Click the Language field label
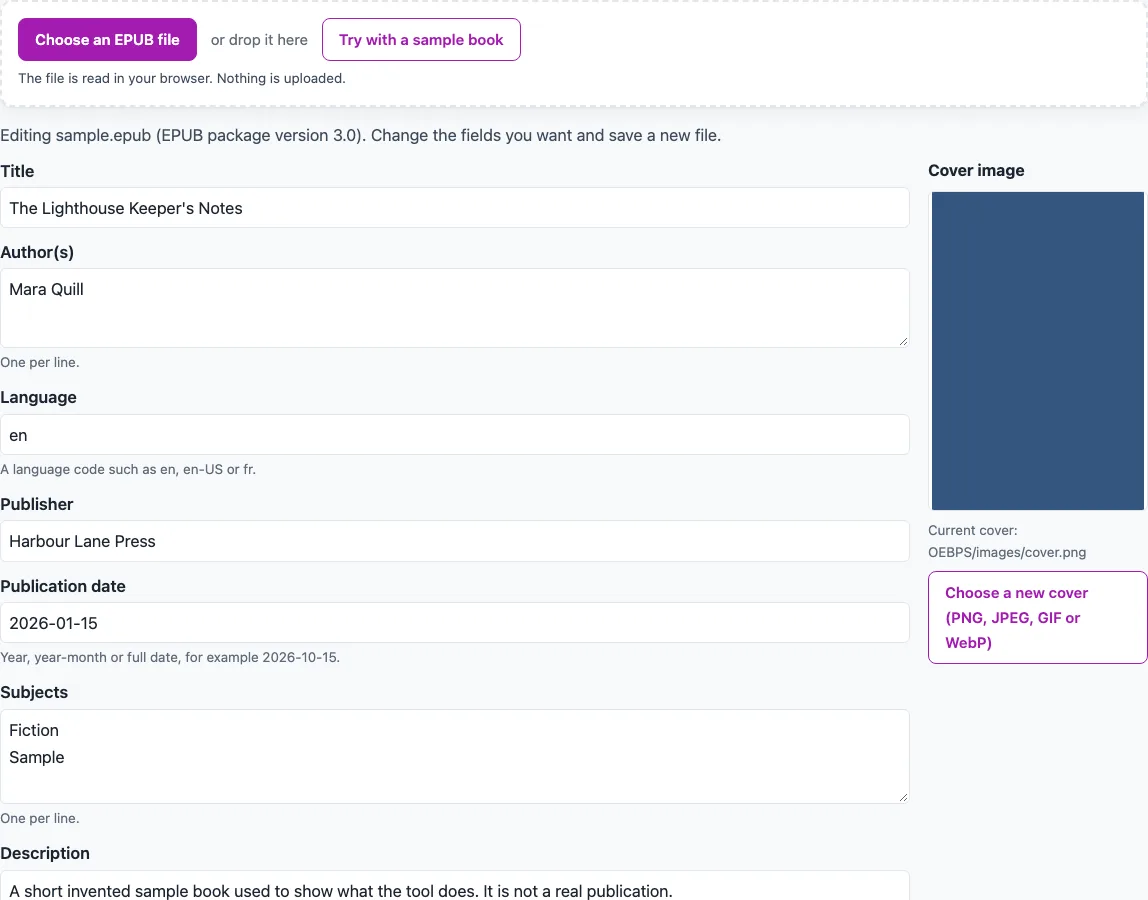The image size is (1148, 900). (x=38, y=398)
